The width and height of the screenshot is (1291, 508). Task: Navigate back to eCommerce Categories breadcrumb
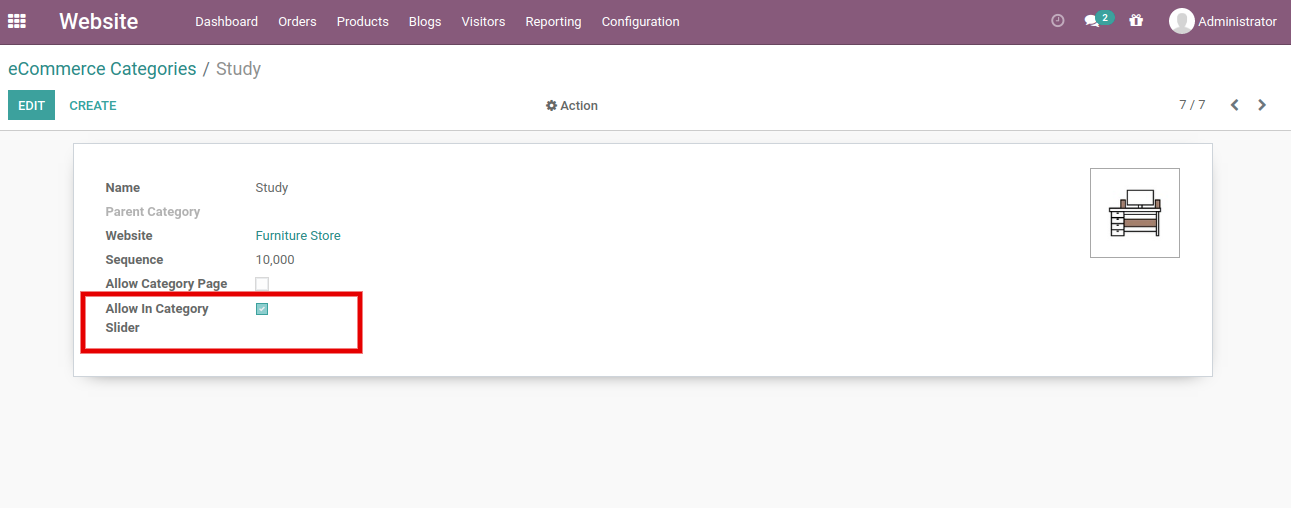pyautogui.click(x=102, y=69)
